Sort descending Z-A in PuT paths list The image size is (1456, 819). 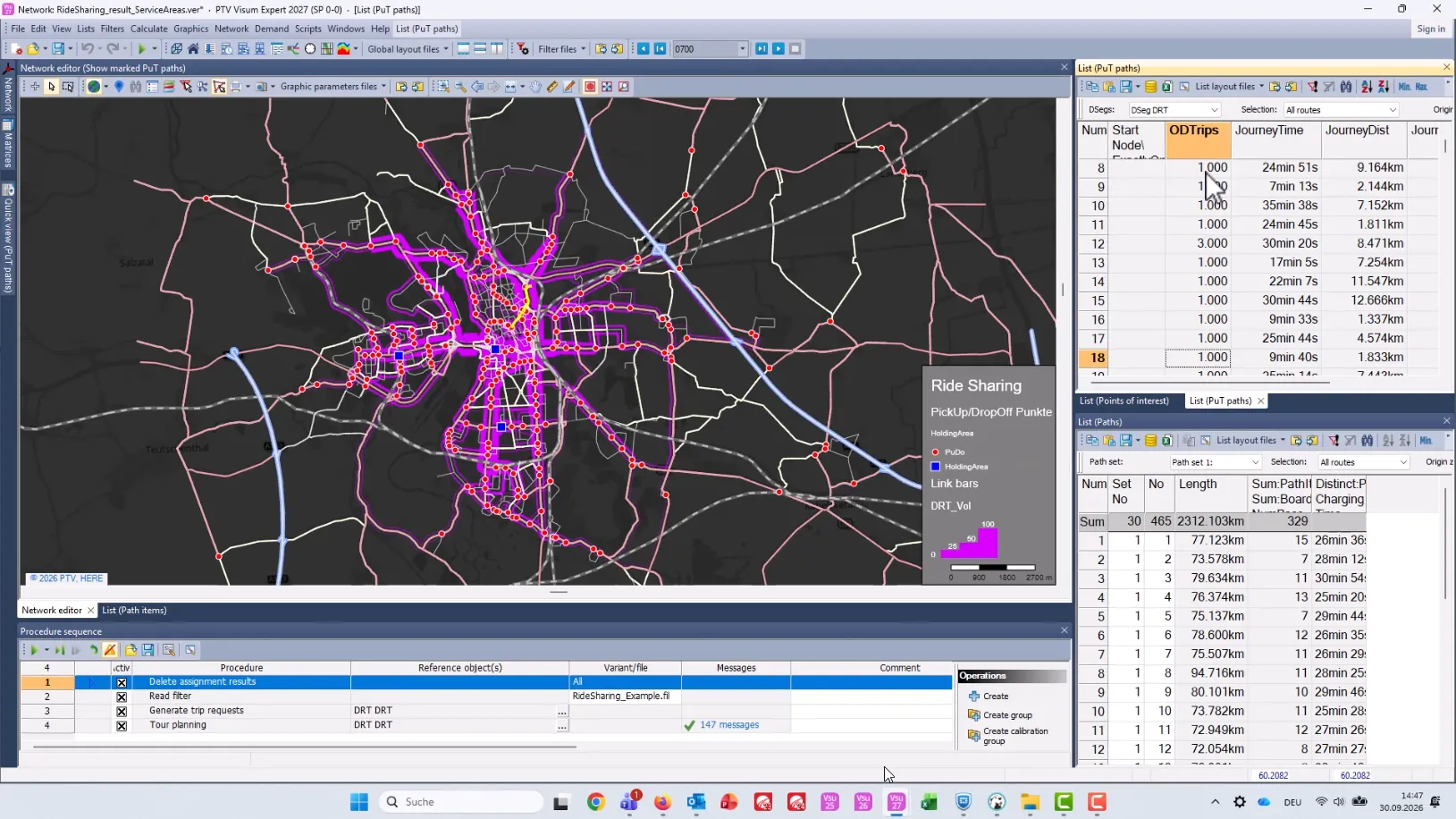click(x=1384, y=87)
